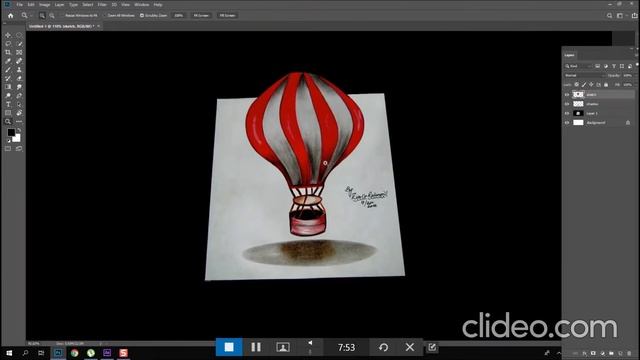The image size is (640, 360).
Task: Choose Zoom In mode in options bar
Action: coord(42,16)
